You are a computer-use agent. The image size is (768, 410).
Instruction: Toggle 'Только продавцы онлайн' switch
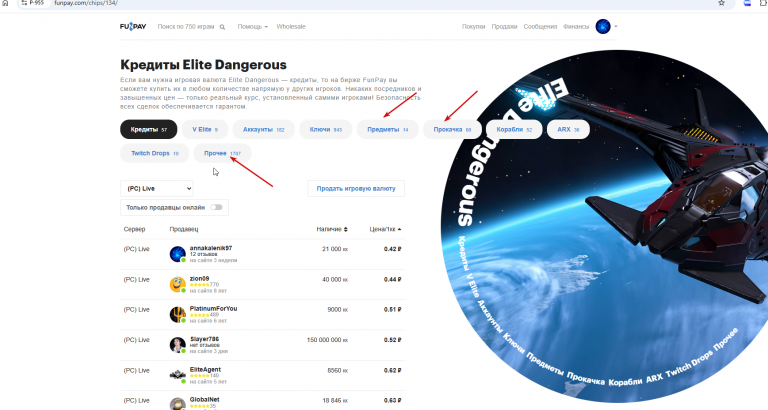coord(216,207)
